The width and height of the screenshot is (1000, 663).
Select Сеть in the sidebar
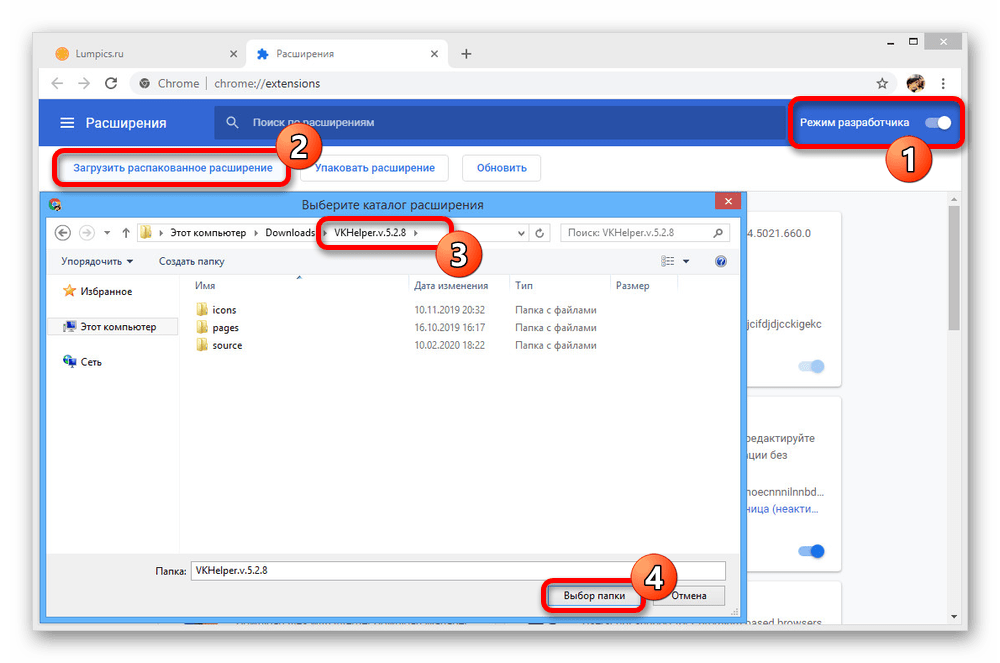82,361
